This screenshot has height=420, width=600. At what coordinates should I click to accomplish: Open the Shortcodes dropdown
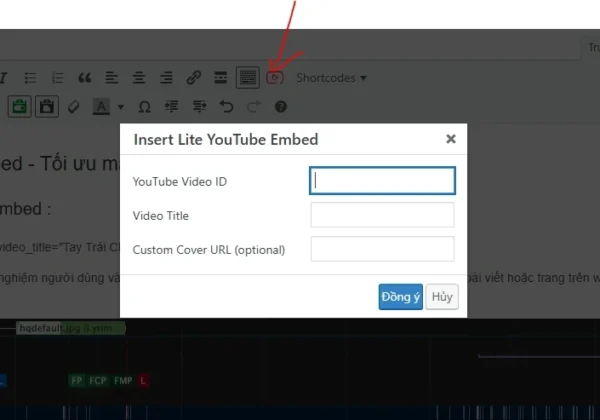pos(331,78)
